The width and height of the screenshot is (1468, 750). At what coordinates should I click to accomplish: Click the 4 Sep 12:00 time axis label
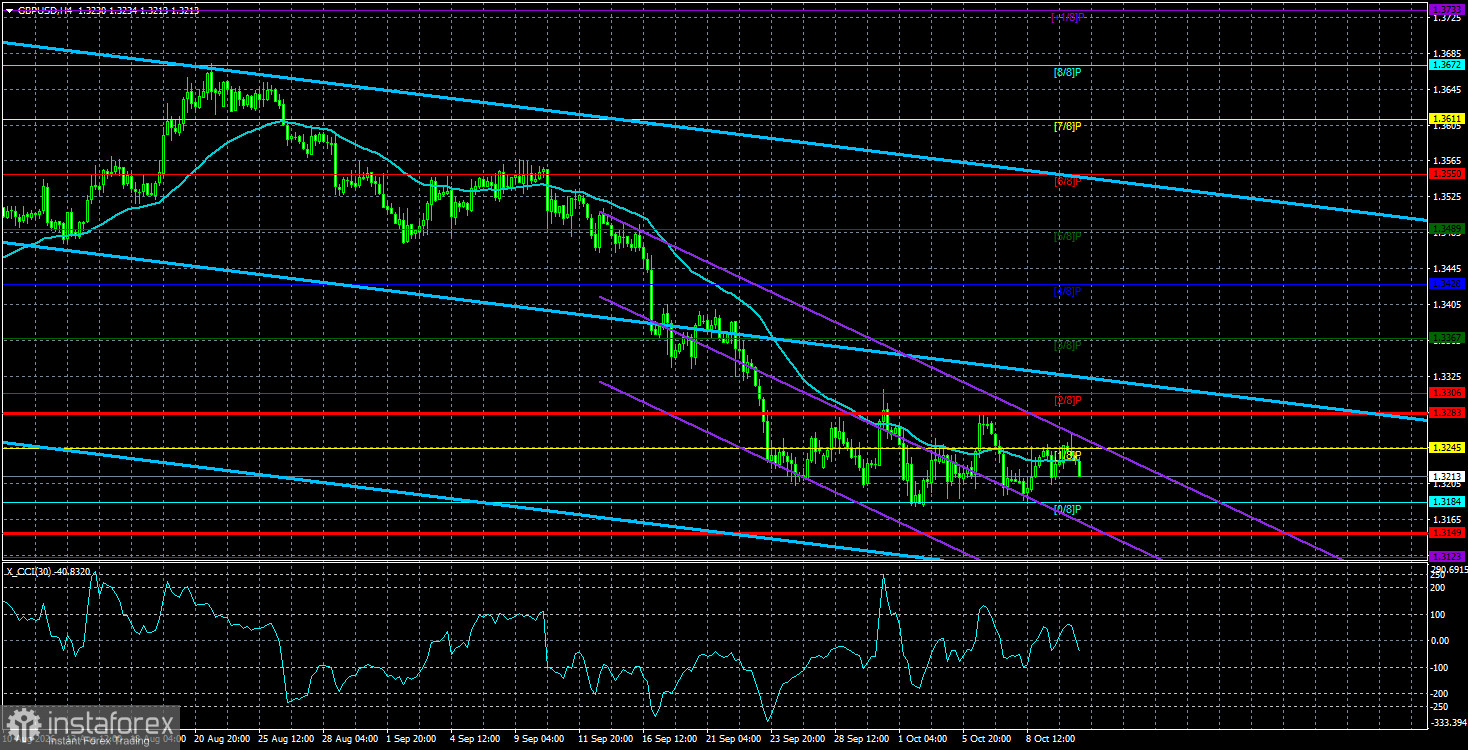coord(473,739)
